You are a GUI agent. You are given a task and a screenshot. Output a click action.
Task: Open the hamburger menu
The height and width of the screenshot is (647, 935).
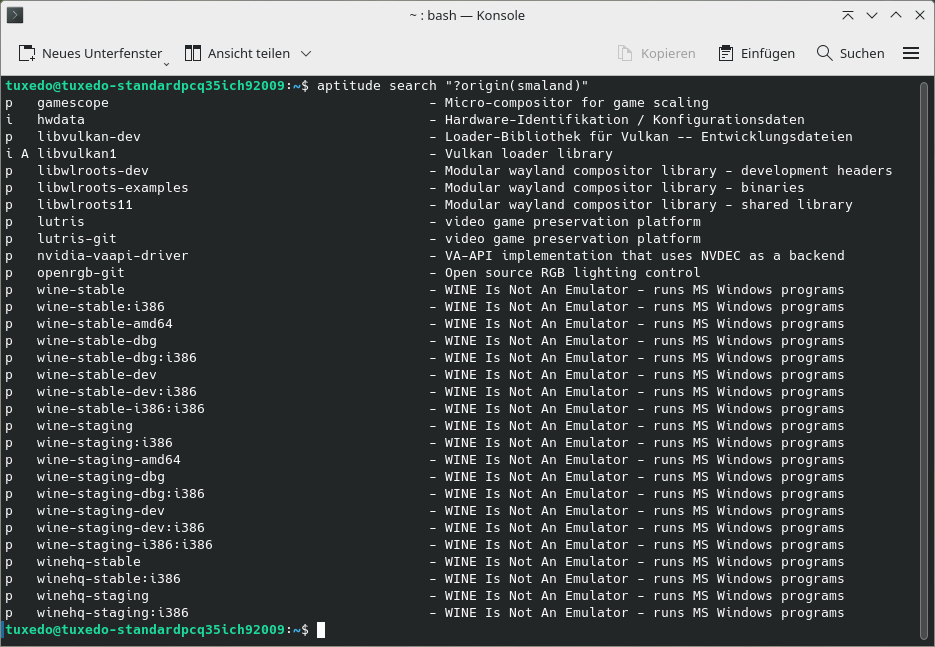[911, 54]
